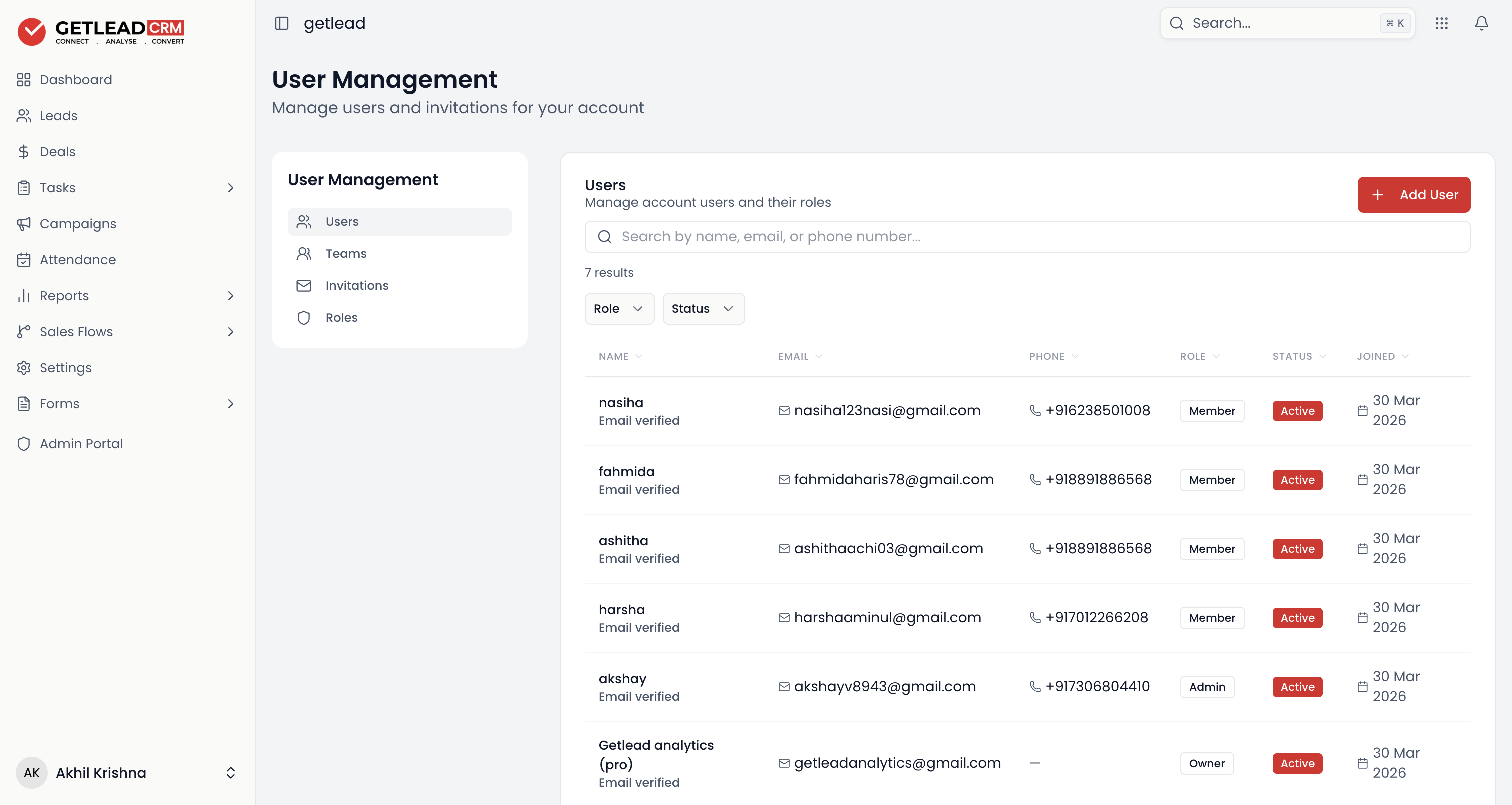Open Dashboard in the sidebar
Viewport: 1512px width, 805px height.
point(75,80)
